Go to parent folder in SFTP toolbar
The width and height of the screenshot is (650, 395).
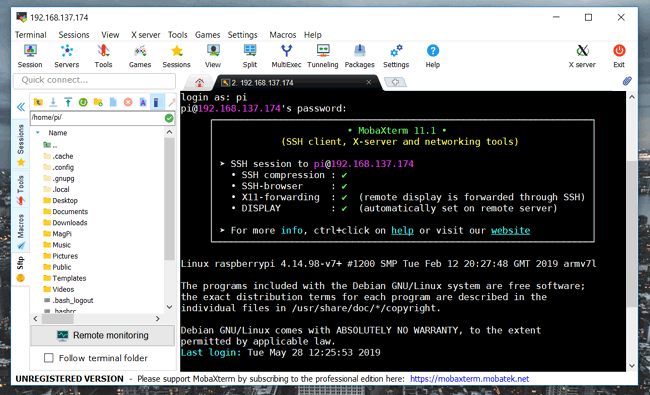click(38, 102)
